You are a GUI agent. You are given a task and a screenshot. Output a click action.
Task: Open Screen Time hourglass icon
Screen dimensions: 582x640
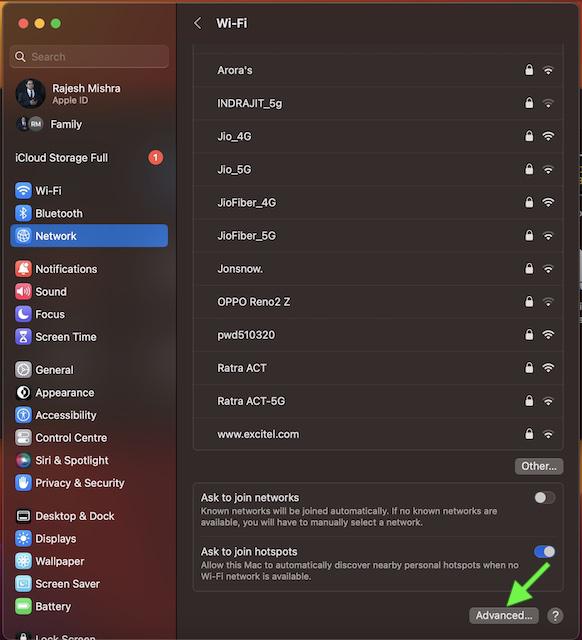coord(23,337)
